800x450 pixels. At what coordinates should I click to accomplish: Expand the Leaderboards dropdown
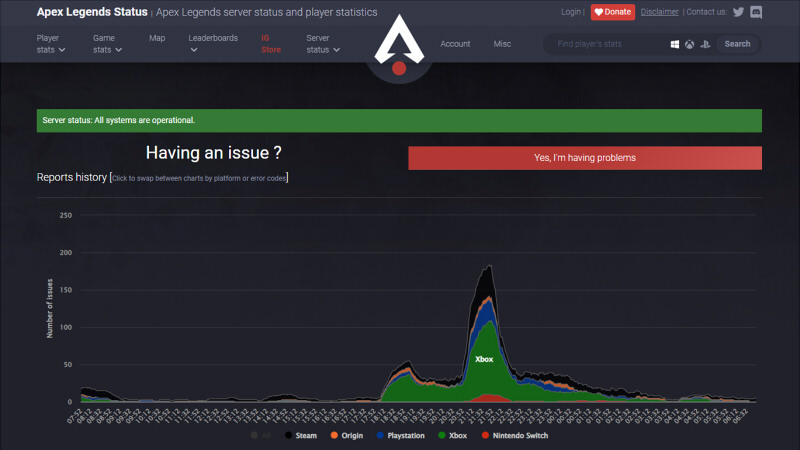point(213,44)
